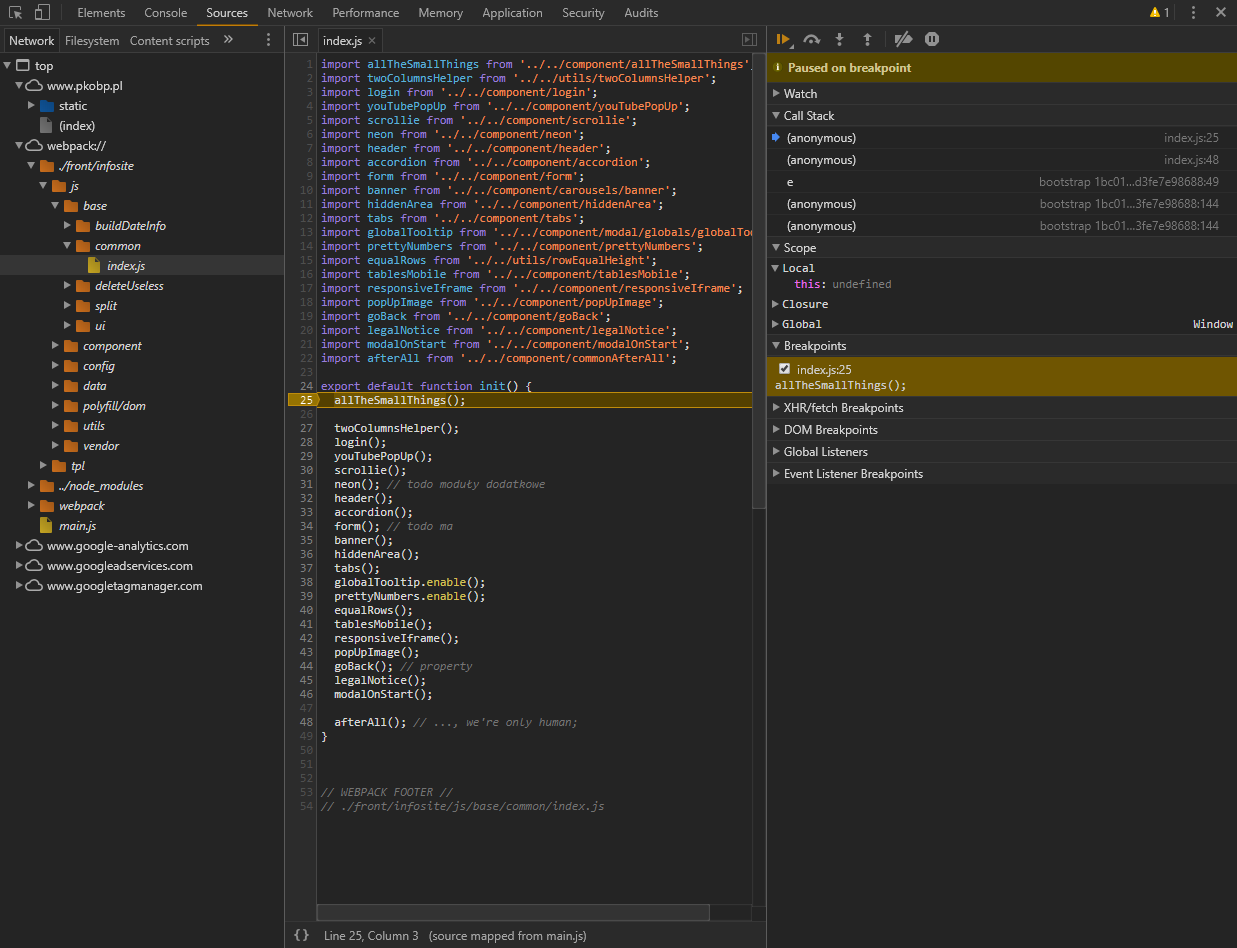Viewport: 1237px width, 948px height.
Task: Close the index.js editor tab
Action: coord(372,41)
